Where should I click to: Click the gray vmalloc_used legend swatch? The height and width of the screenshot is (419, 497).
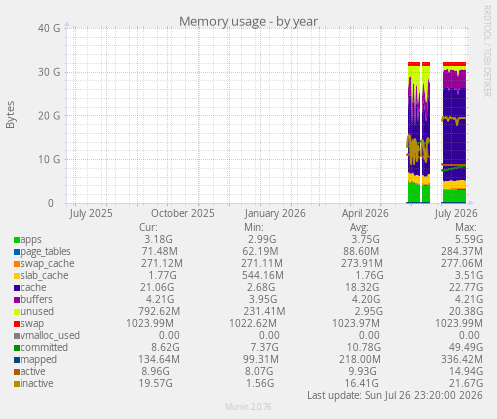[x=17, y=336]
